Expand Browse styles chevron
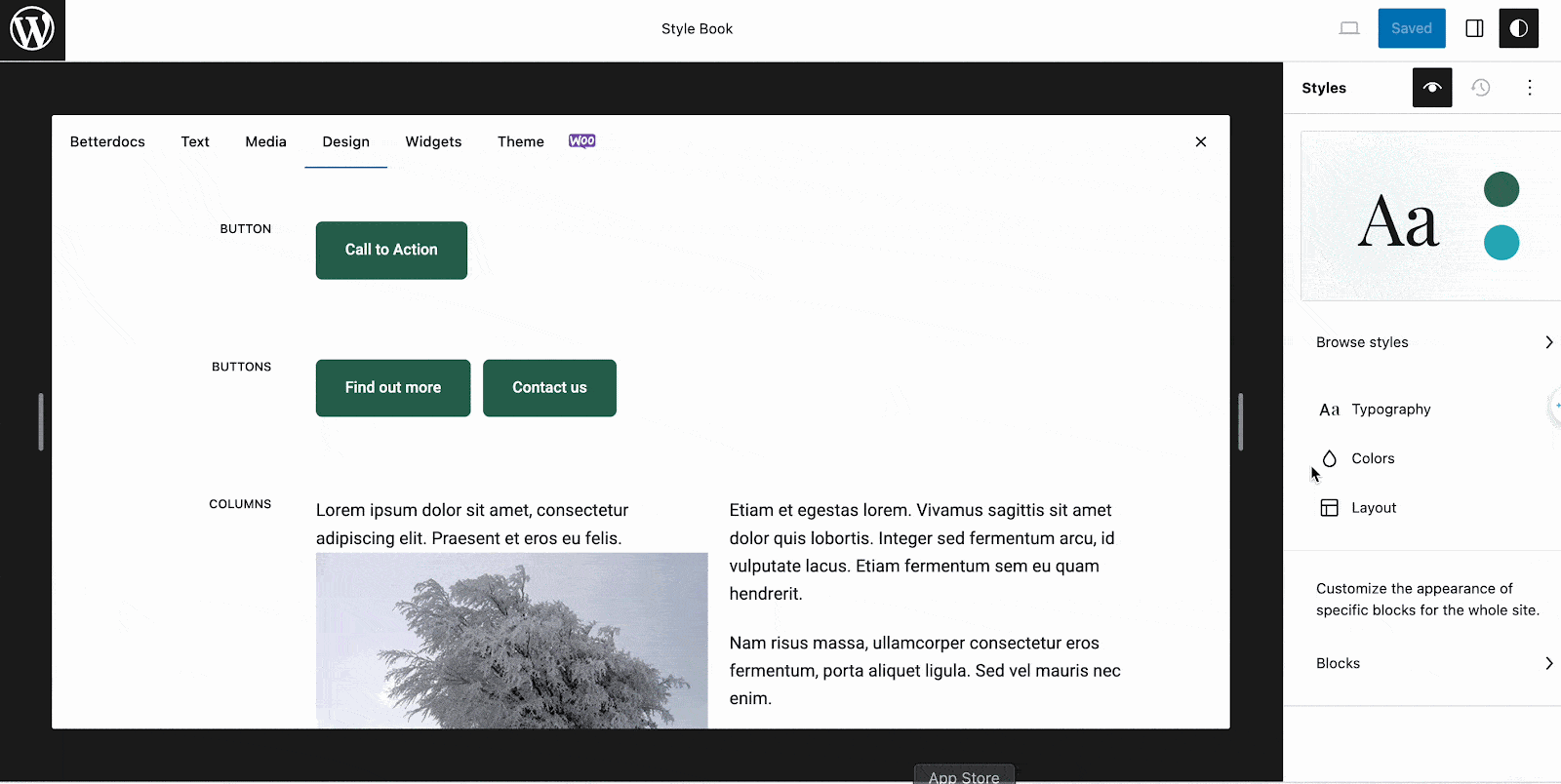The height and width of the screenshot is (784, 1561). (x=1548, y=342)
